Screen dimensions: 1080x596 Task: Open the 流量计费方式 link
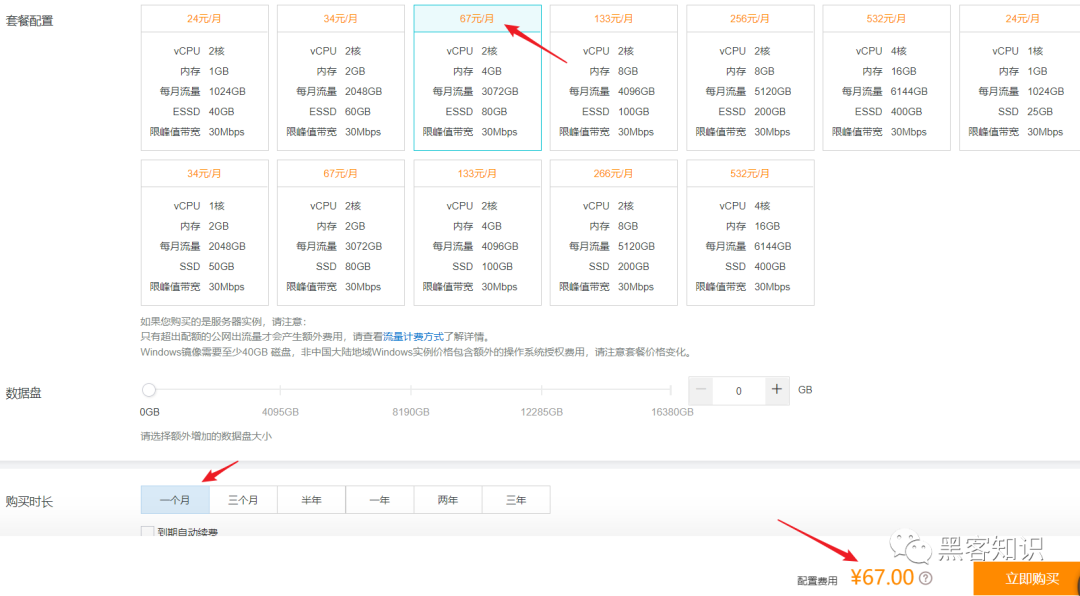tap(413, 337)
